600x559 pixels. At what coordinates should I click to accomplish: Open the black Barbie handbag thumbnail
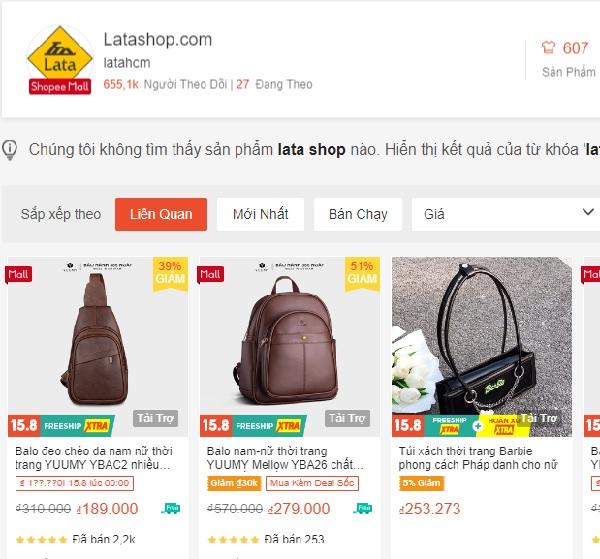482,347
